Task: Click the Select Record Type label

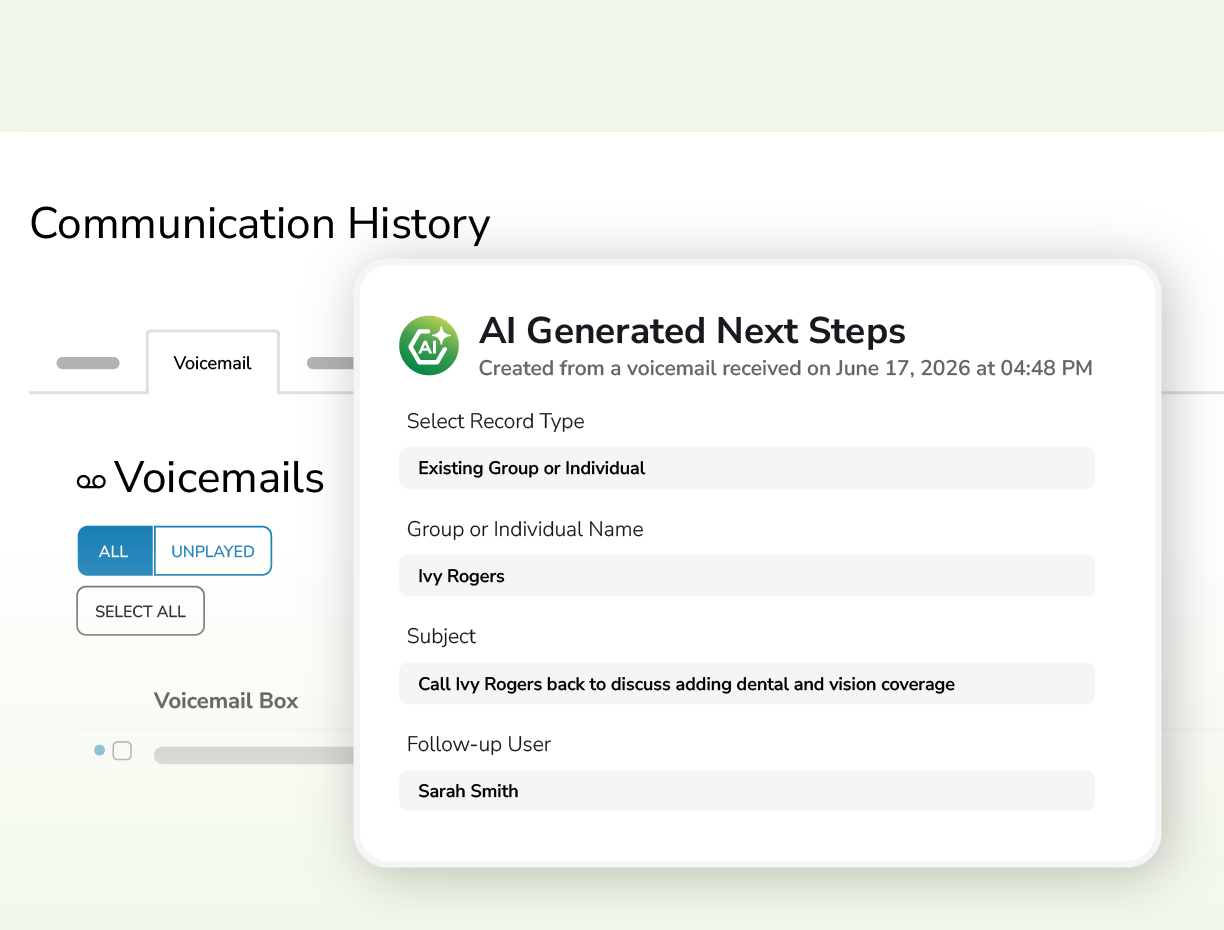Action: [495, 421]
